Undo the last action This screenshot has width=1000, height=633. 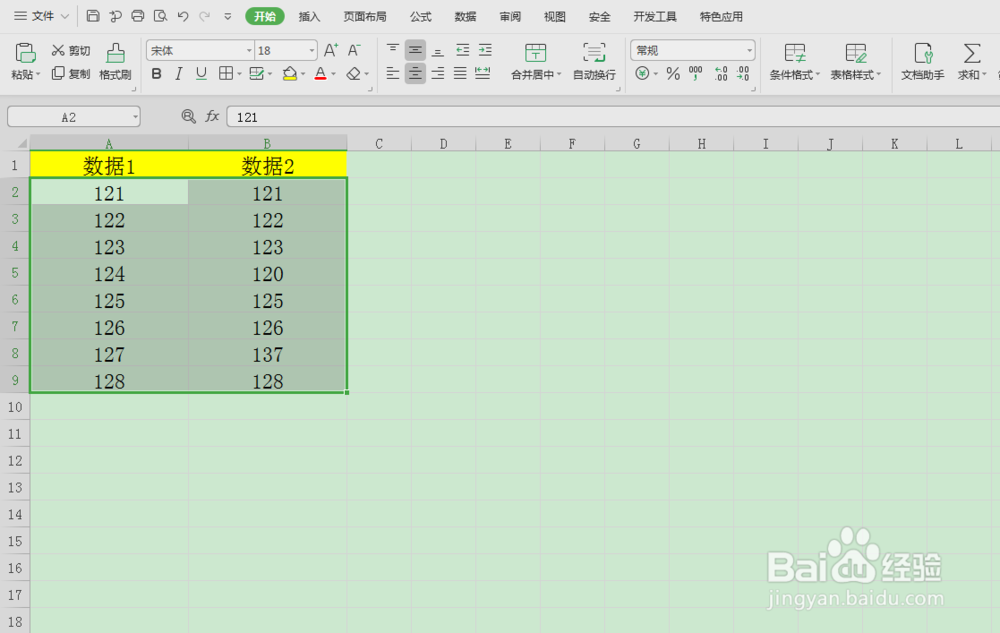tap(183, 16)
